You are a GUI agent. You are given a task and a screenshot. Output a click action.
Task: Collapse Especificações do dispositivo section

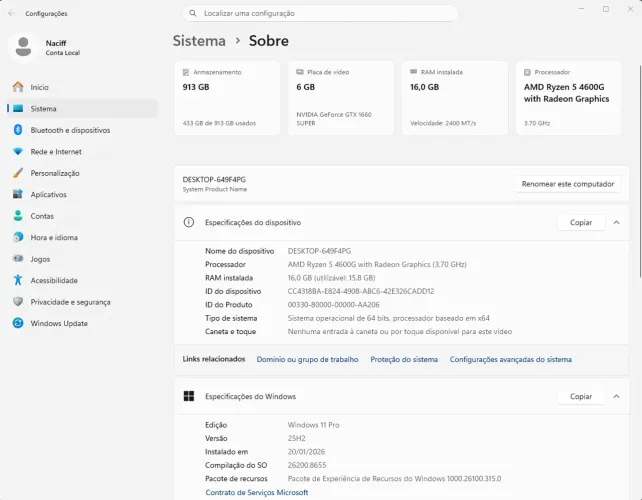(x=616, y=222)
